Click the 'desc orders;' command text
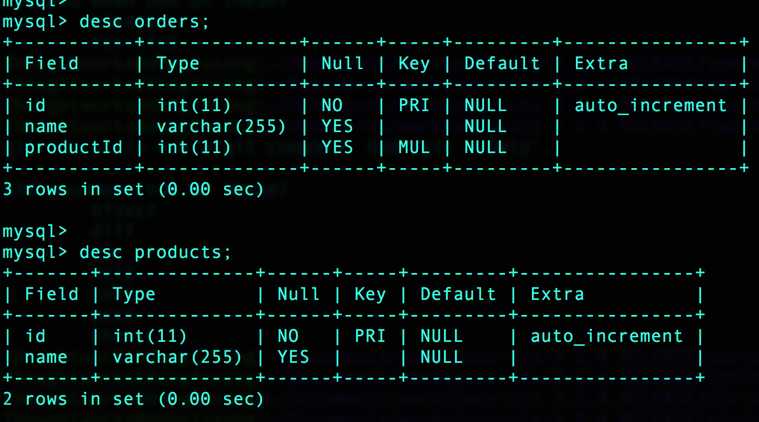 click(x=144, y=22)
